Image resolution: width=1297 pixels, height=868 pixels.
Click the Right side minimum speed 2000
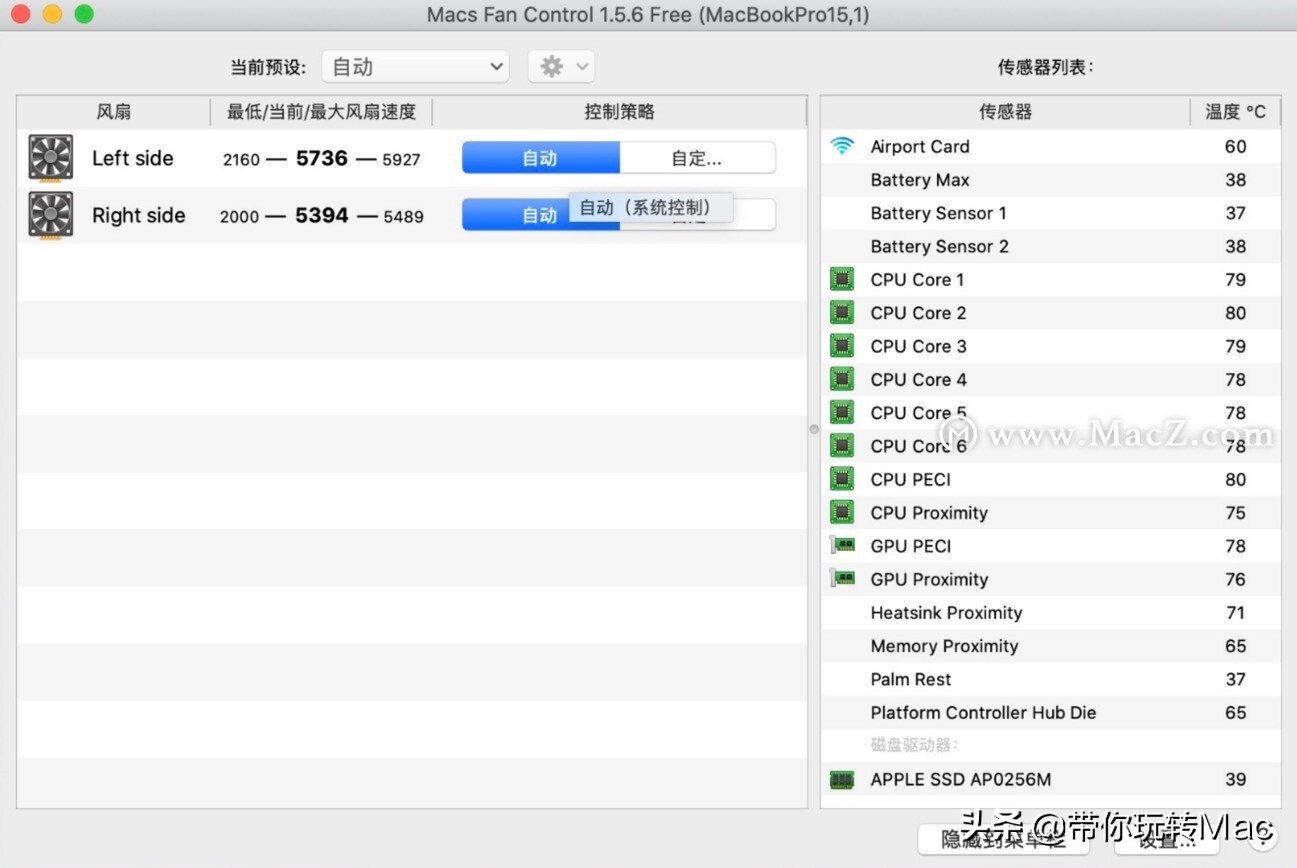coord(239,217)
